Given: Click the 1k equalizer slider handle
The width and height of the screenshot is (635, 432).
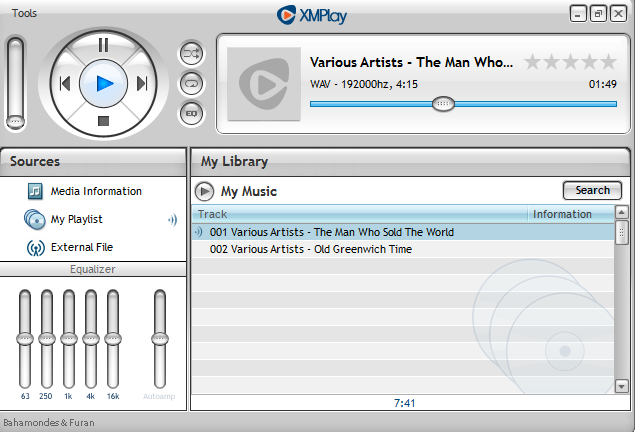Looking at the screenshot, I should [69, 339].
